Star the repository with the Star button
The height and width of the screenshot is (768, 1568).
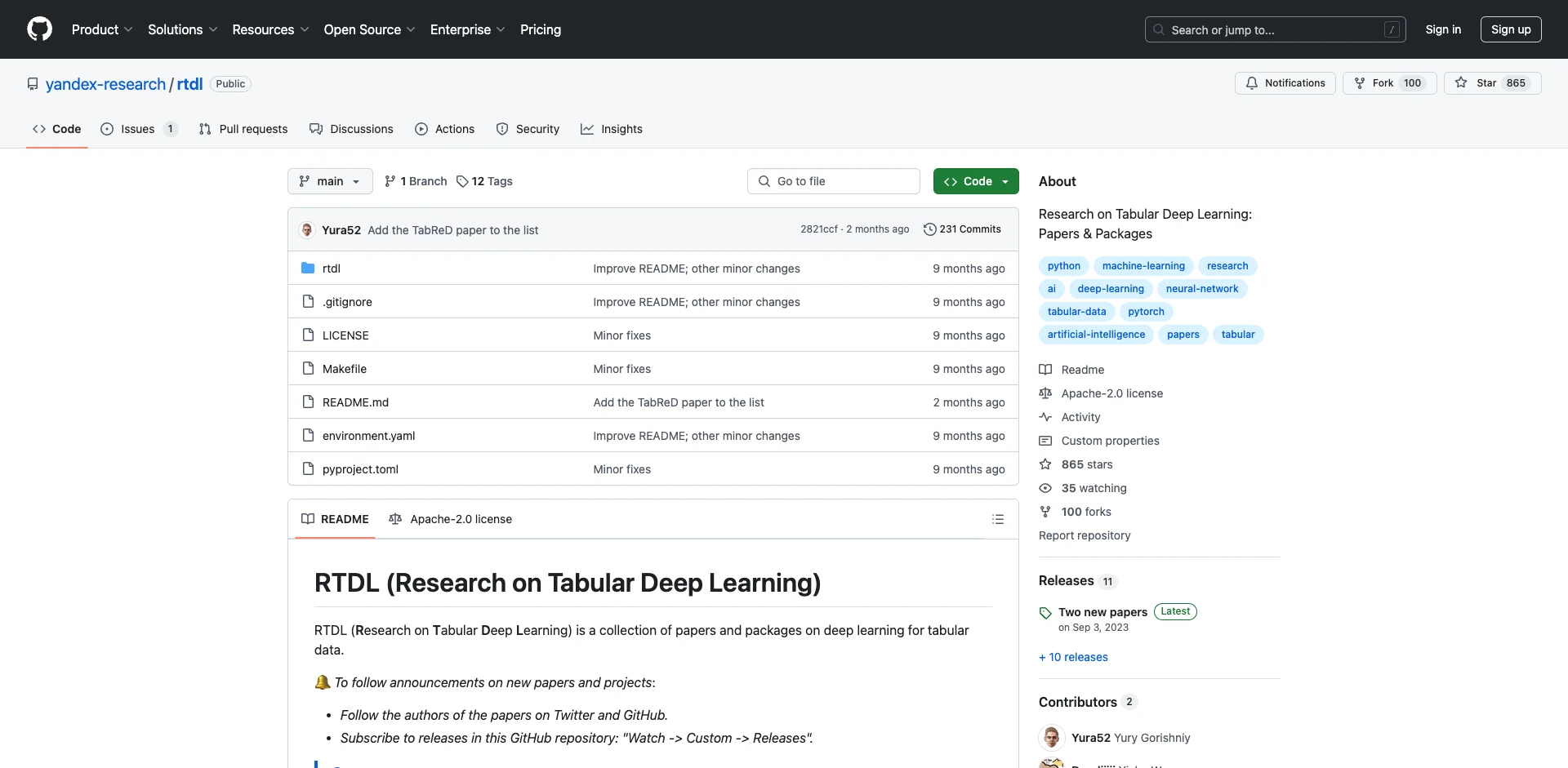(1492, 83)
